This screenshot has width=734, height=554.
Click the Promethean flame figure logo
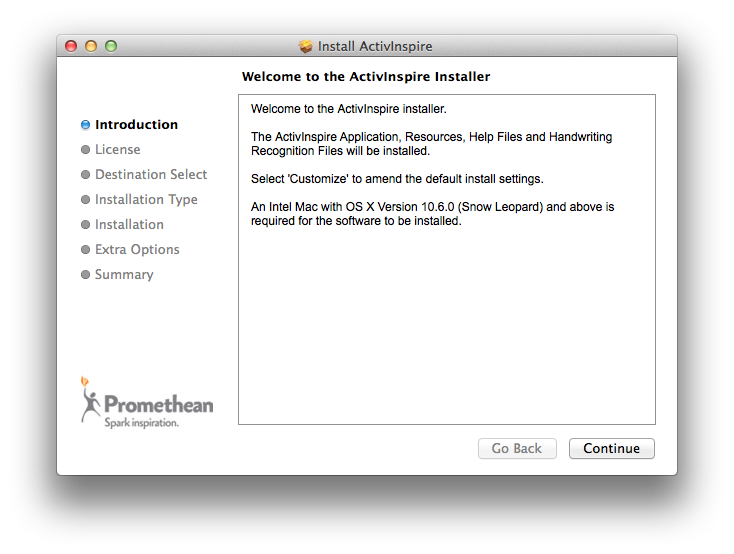[91, 398]
